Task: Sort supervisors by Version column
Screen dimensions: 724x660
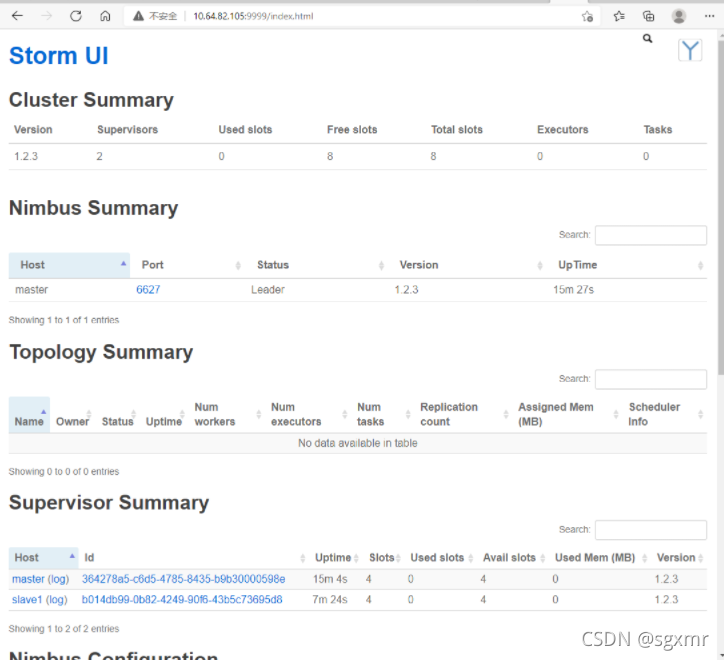Action: point(679,558)
